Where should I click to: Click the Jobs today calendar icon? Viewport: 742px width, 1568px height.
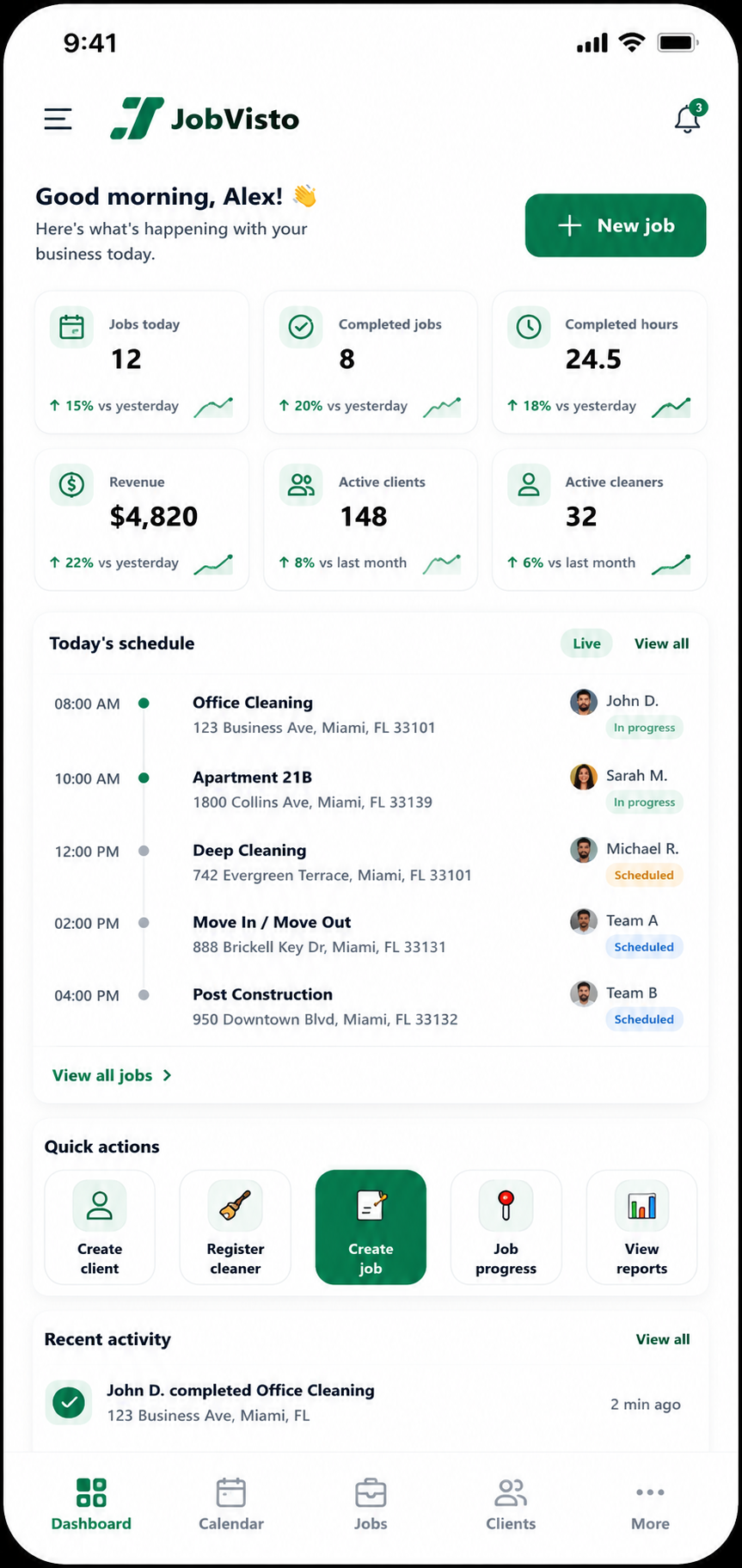[71, 327]
